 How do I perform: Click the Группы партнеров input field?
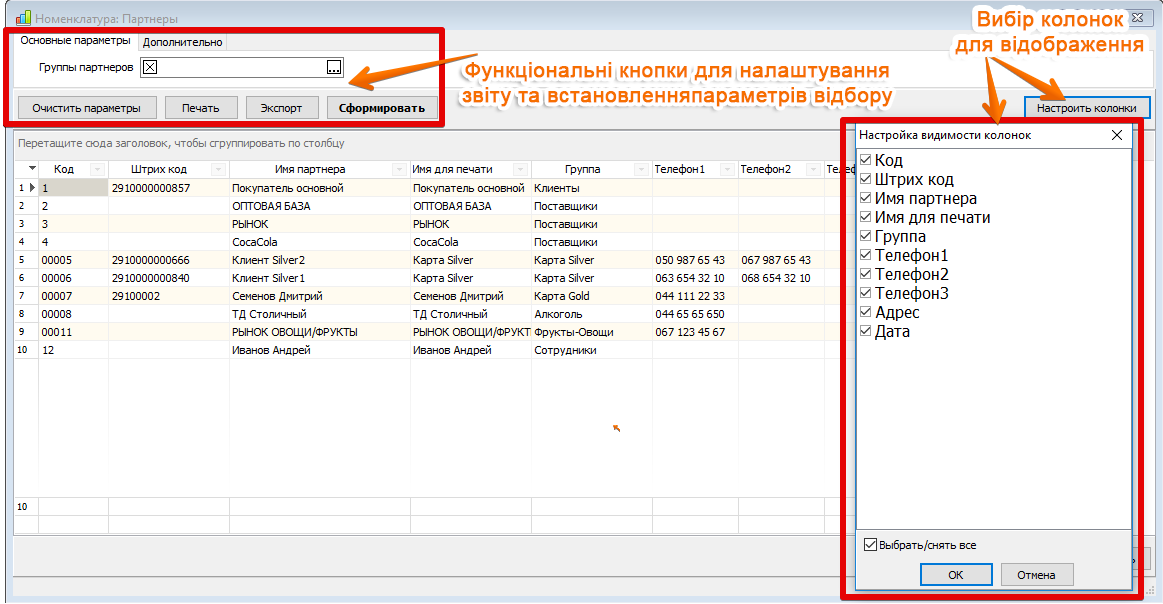(241, 68)
